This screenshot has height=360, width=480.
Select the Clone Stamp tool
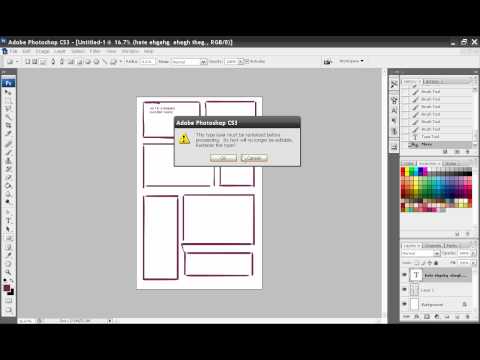(x=9, y=161)
